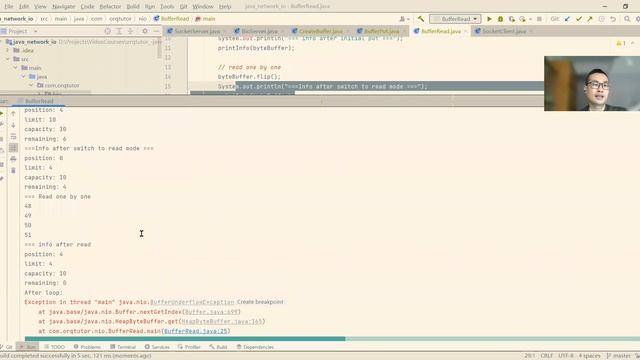This screenshot has width=640, height=360.
Task: Move down the stack trace arrow
Action: click(13, 125)
